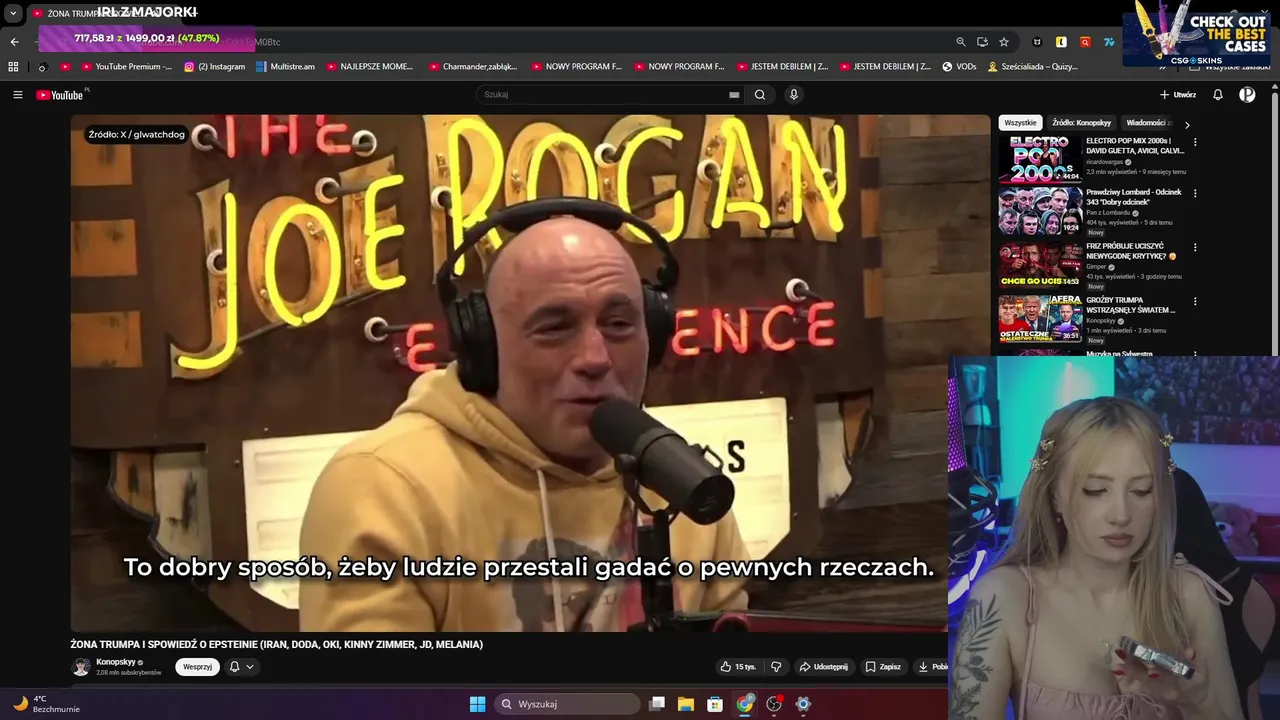Dislike the video with thumbs-down

(x=776, y=667)
